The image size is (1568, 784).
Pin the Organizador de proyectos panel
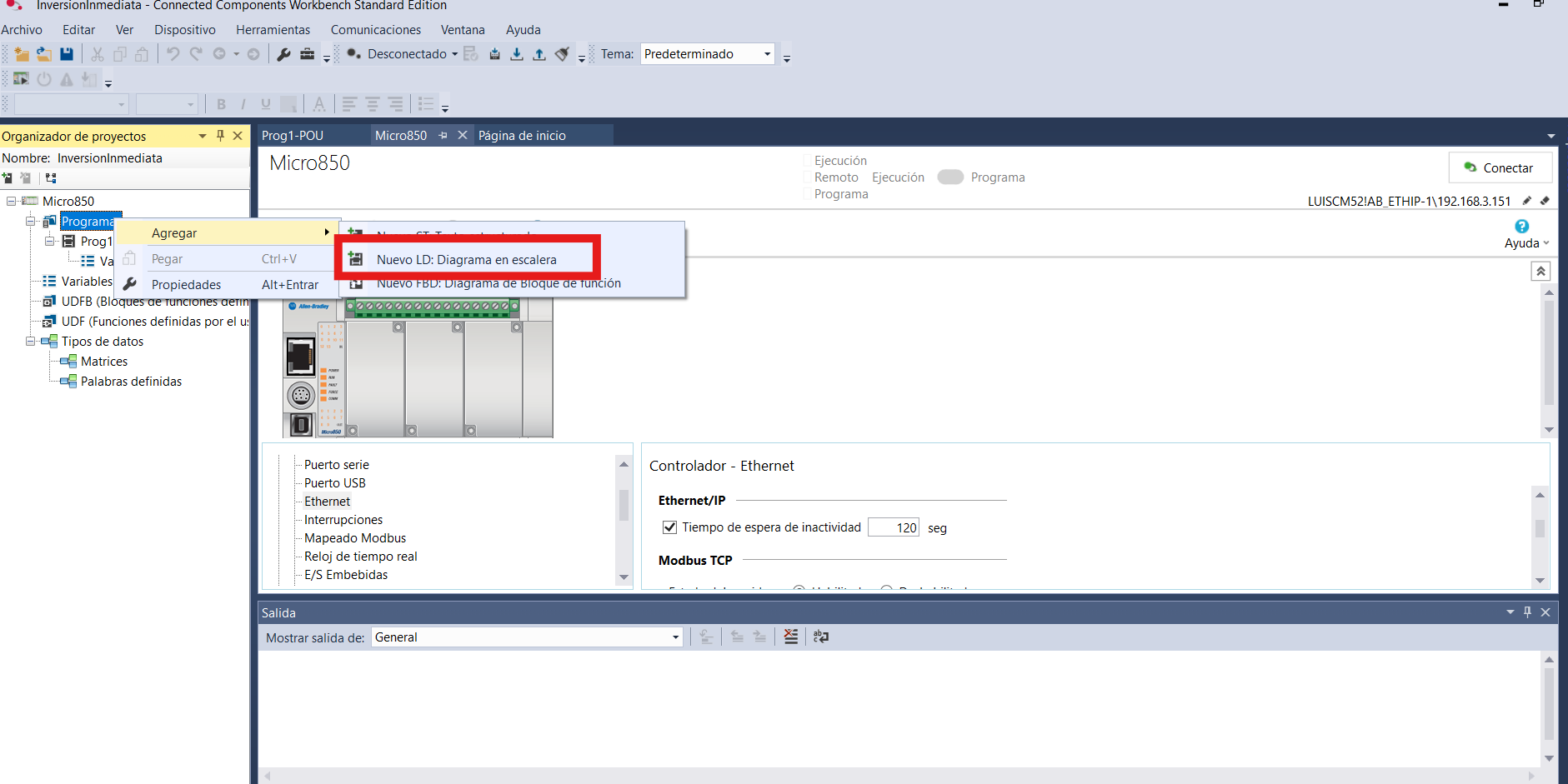click(x=220, y=136)
